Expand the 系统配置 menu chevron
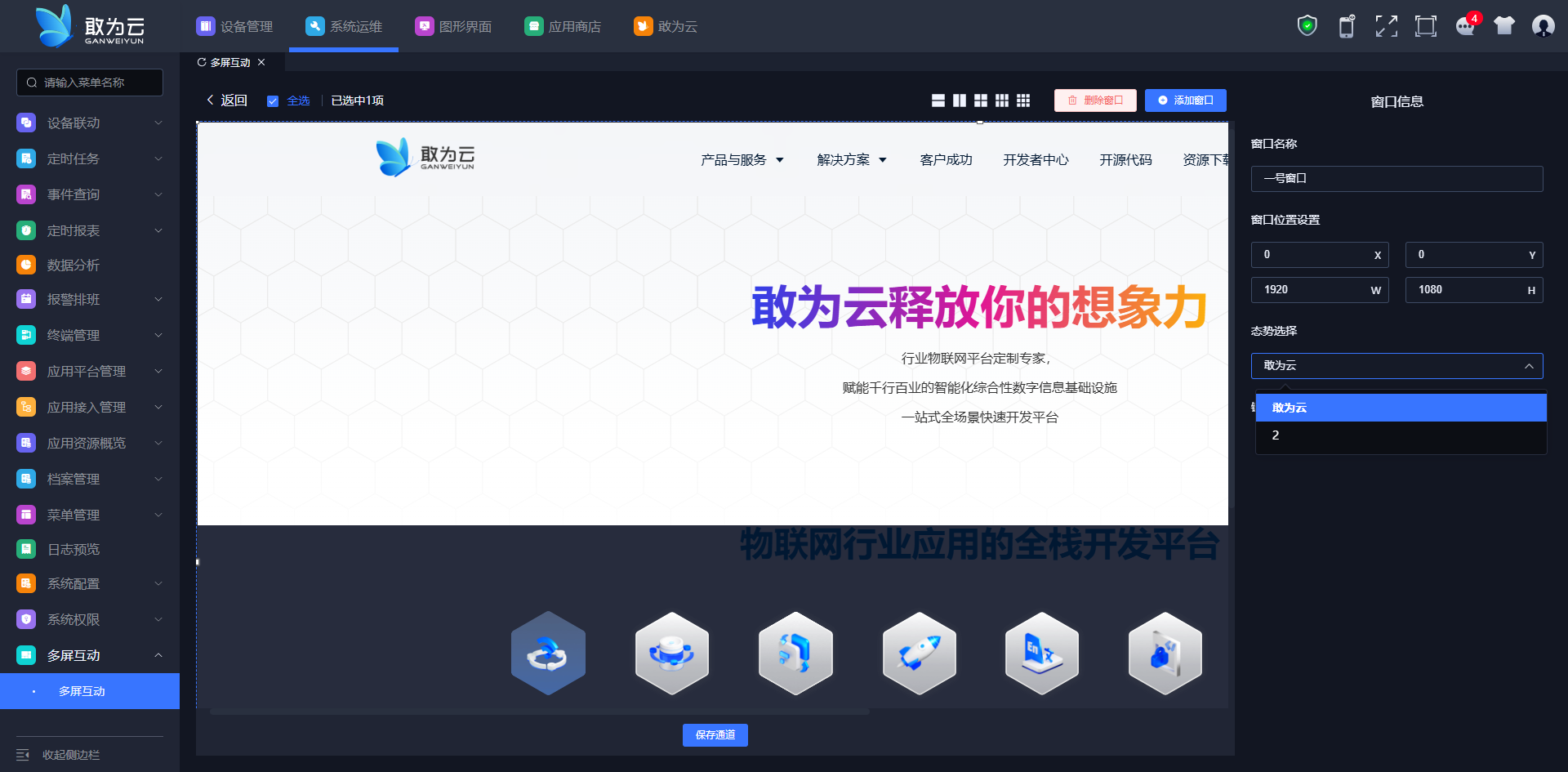The height and width of the screenshot is (772, 1568). point(158,583)
